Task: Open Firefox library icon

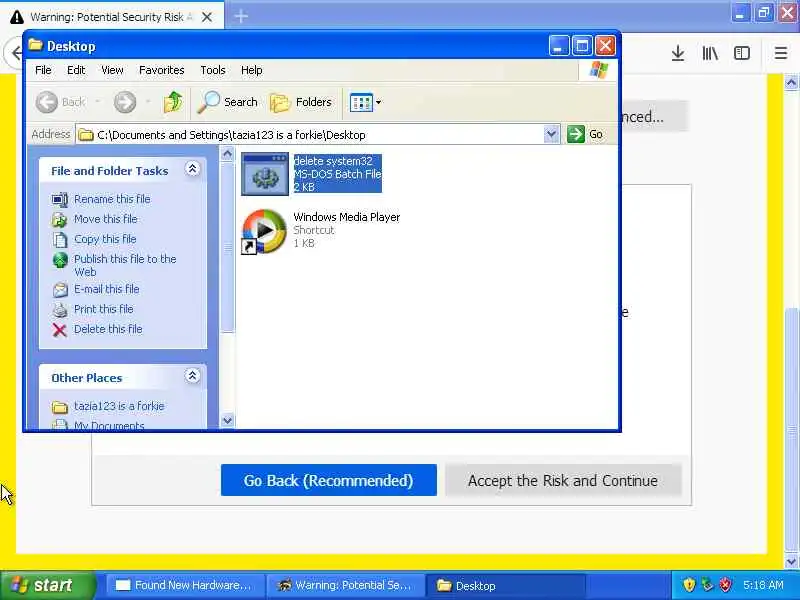Action: click(710, 53)
